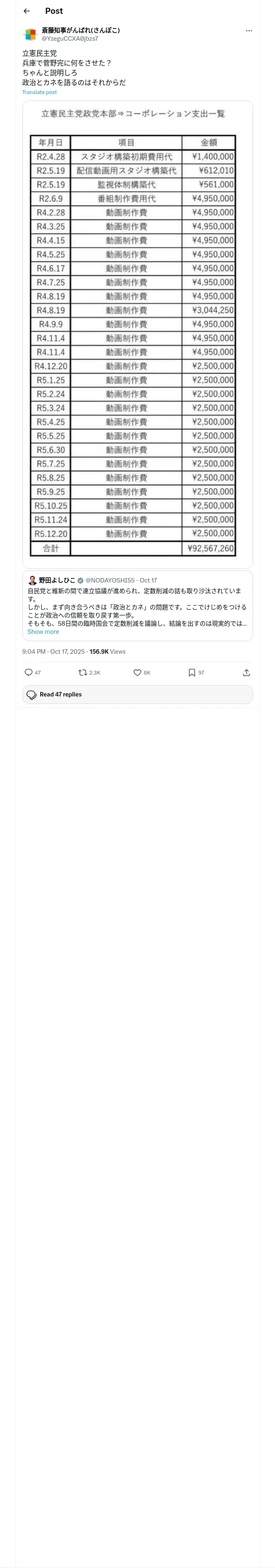Screen dimensions: 275x1568
Task: Click the back arrow icon
Action: (26, 11)
